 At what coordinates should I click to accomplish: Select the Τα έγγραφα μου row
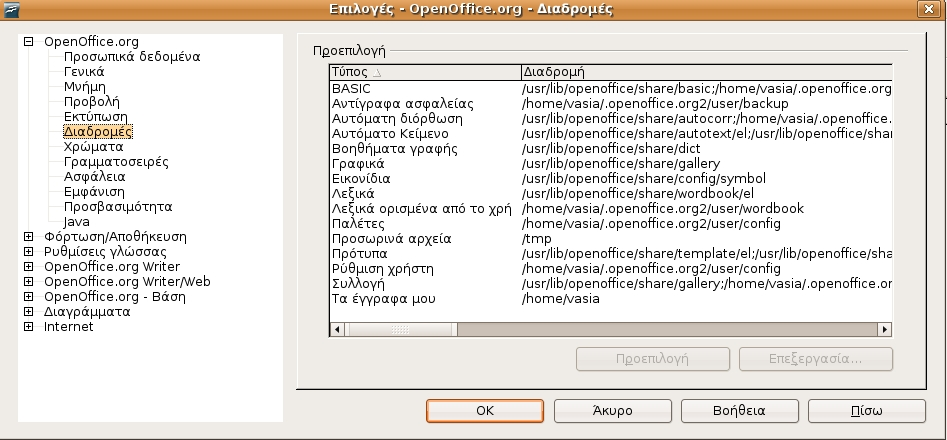click(611, 299)
